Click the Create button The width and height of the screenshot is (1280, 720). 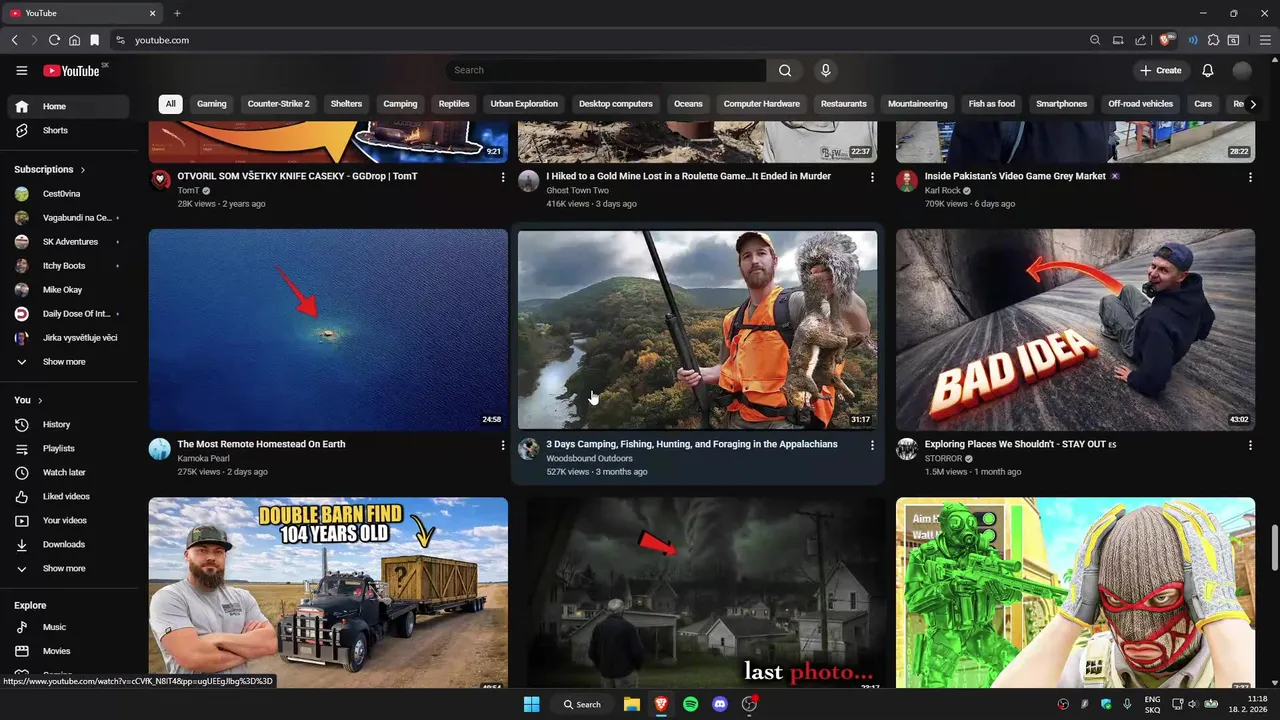[x=1161, y=70]
